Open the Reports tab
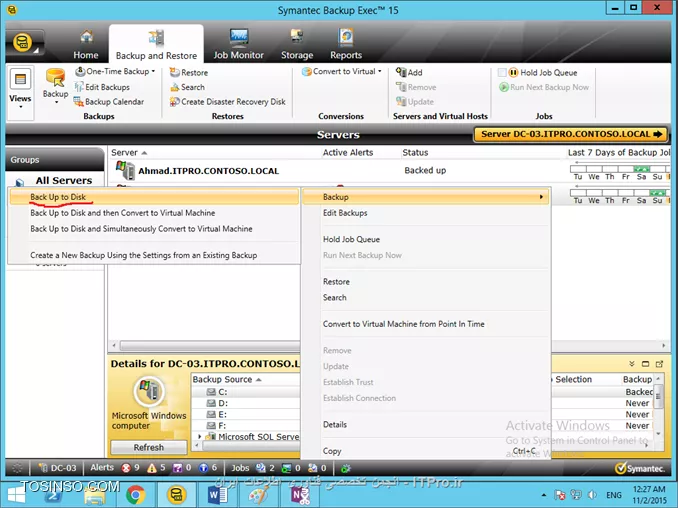This screenshot has width=678, height=508. (346, 44)
